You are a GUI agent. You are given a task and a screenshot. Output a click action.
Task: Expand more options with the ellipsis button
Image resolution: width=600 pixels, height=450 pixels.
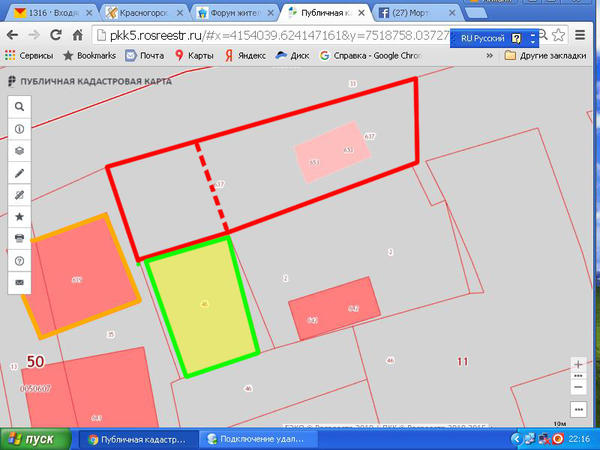578,410
